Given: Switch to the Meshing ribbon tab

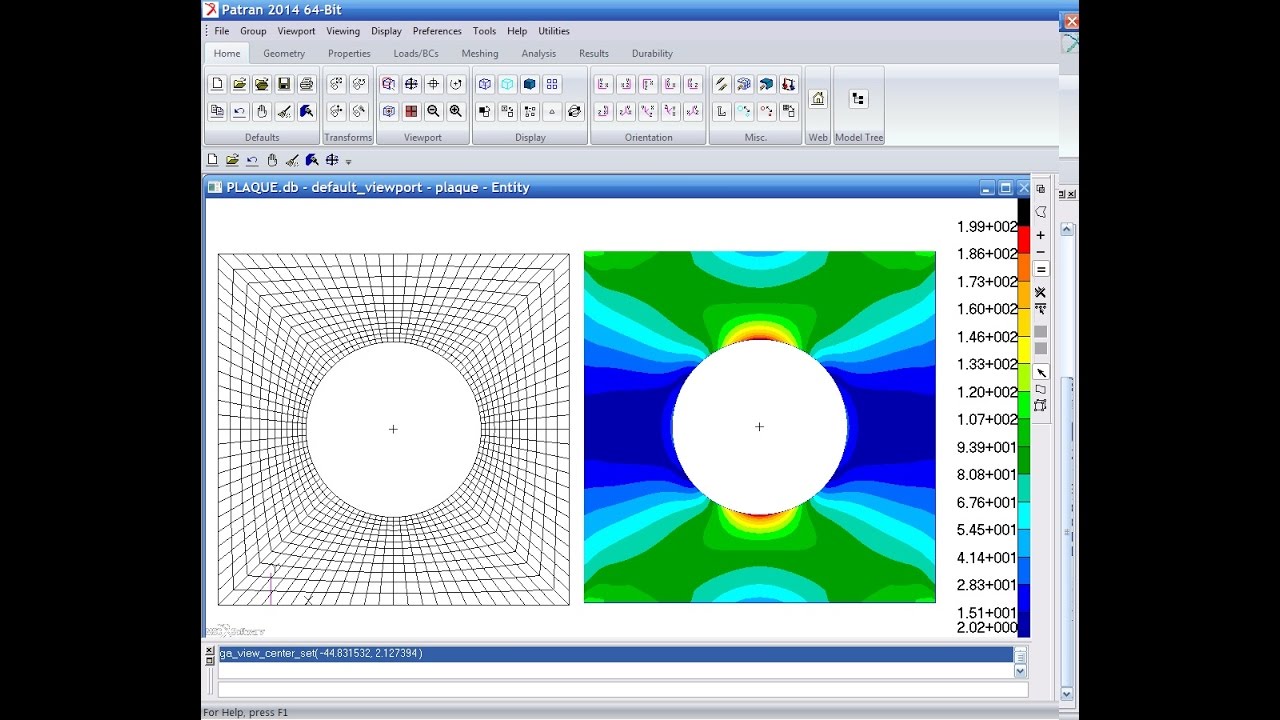Looking at the screenshot, I should click(x=480, y=54).
